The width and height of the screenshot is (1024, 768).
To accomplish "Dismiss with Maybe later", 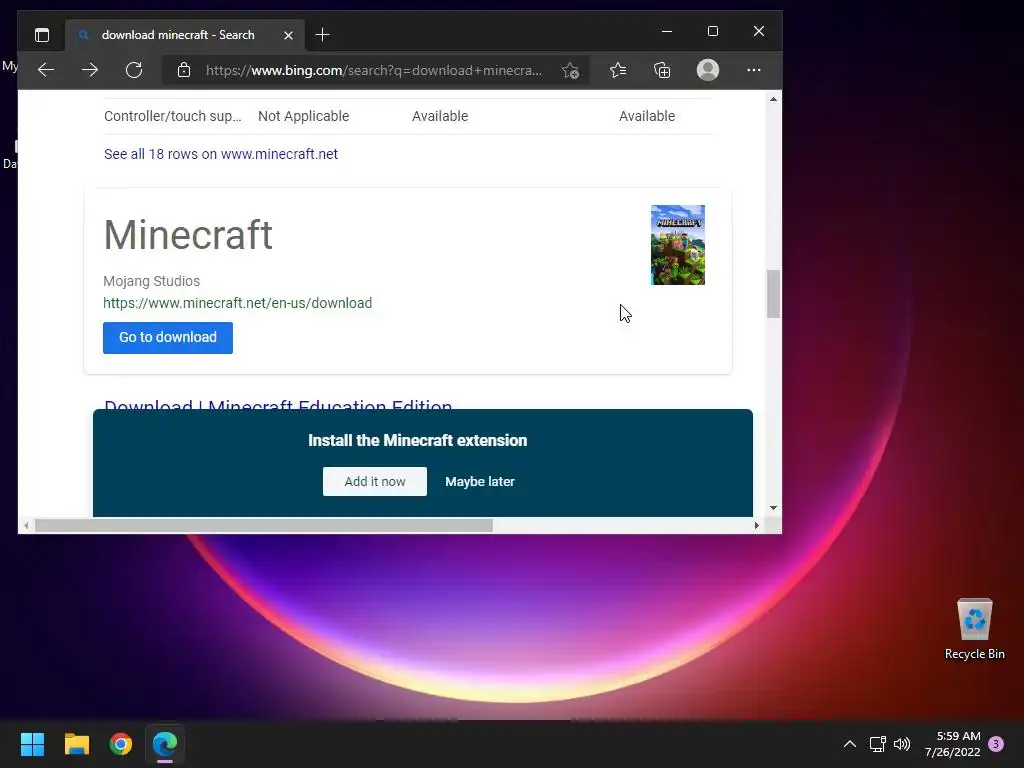I will pos(480,481).
